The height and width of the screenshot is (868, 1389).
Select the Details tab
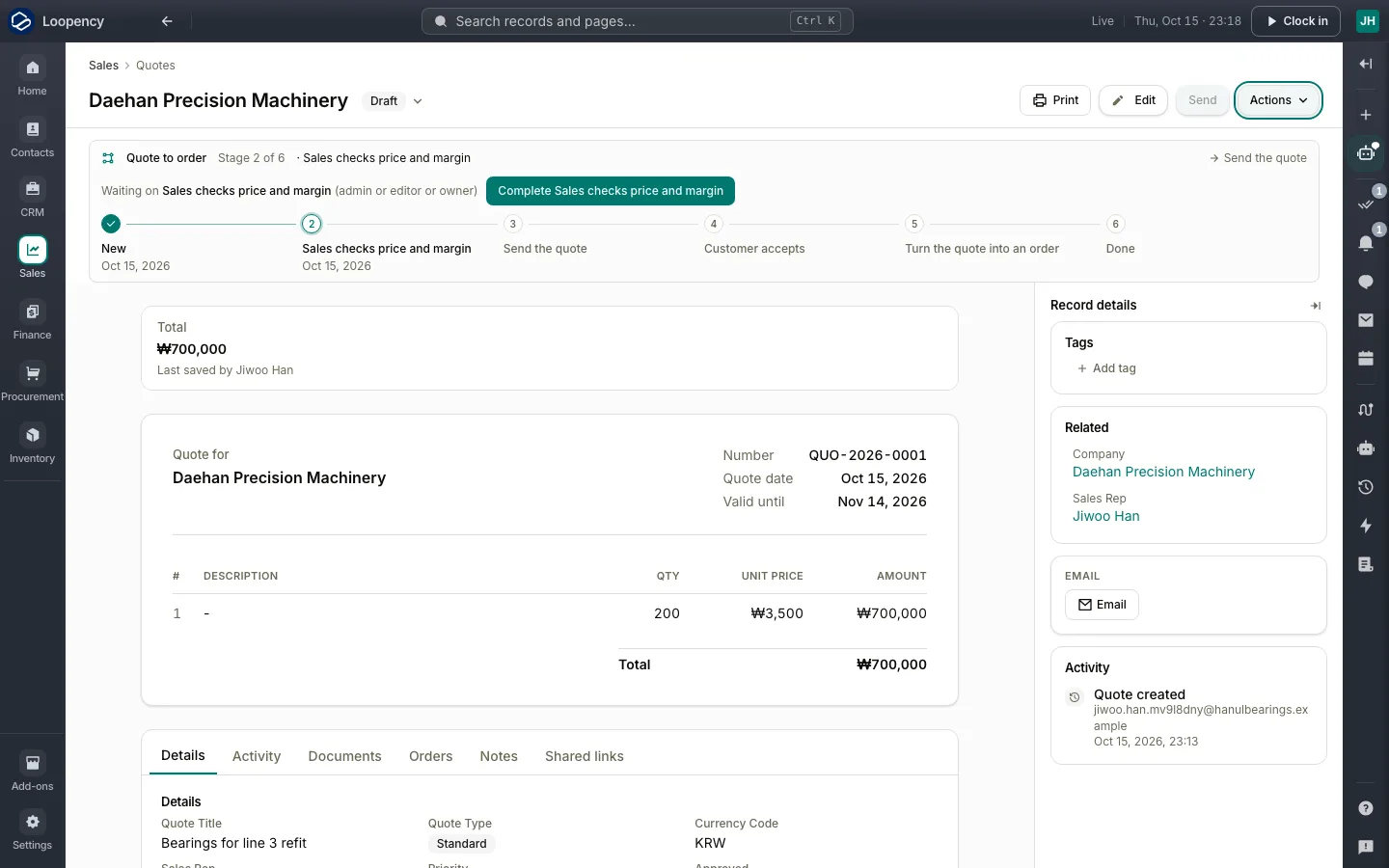tap(183, 755)
